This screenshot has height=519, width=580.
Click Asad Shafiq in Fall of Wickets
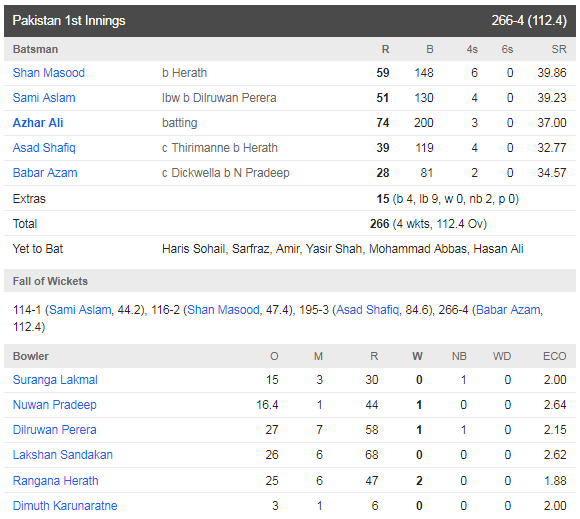coord(368,310)
